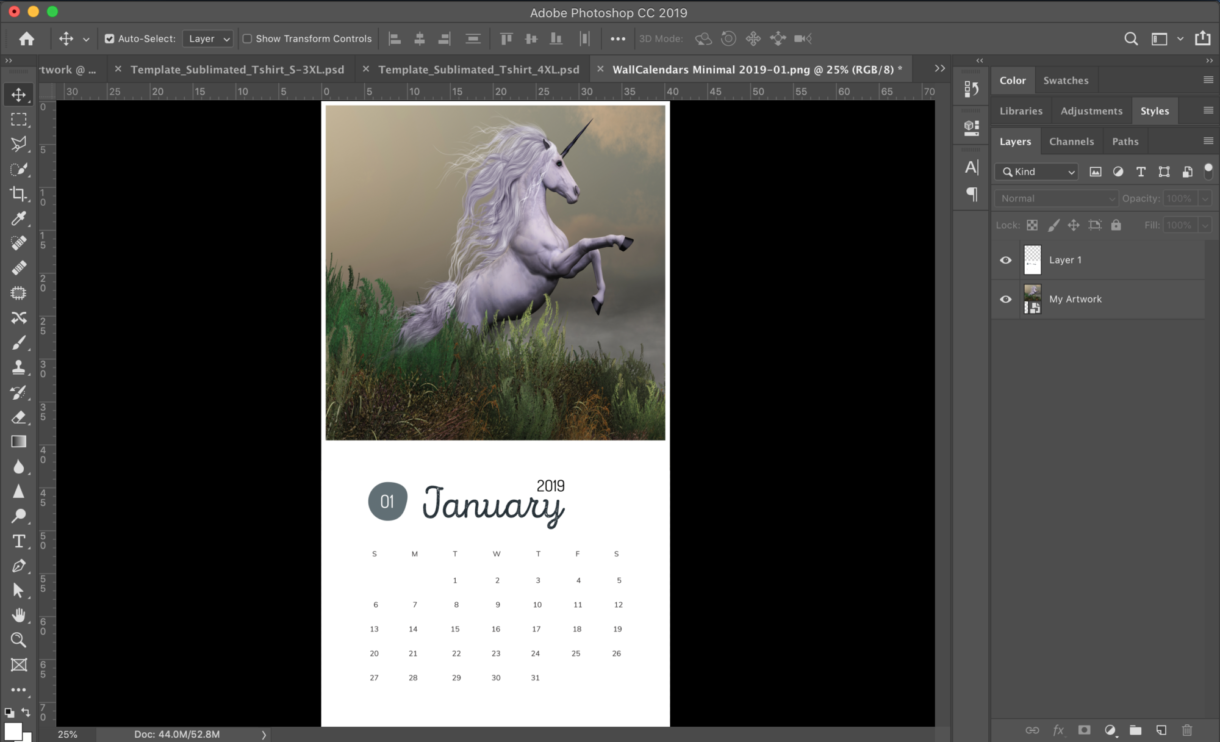Select the Type tool
The height and width of the screenshot is (742, 1220).
click(x=19, y=540)
